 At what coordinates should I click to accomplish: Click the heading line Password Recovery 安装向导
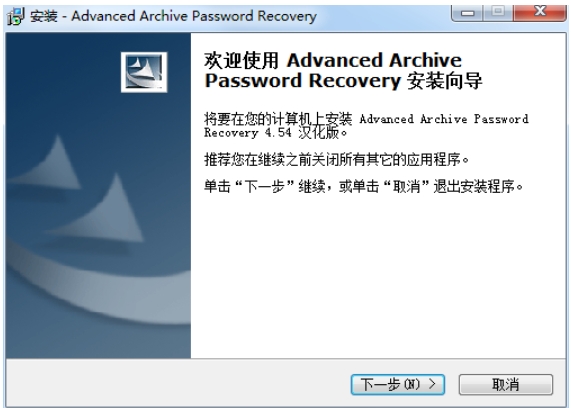click(x=343, y=81)
